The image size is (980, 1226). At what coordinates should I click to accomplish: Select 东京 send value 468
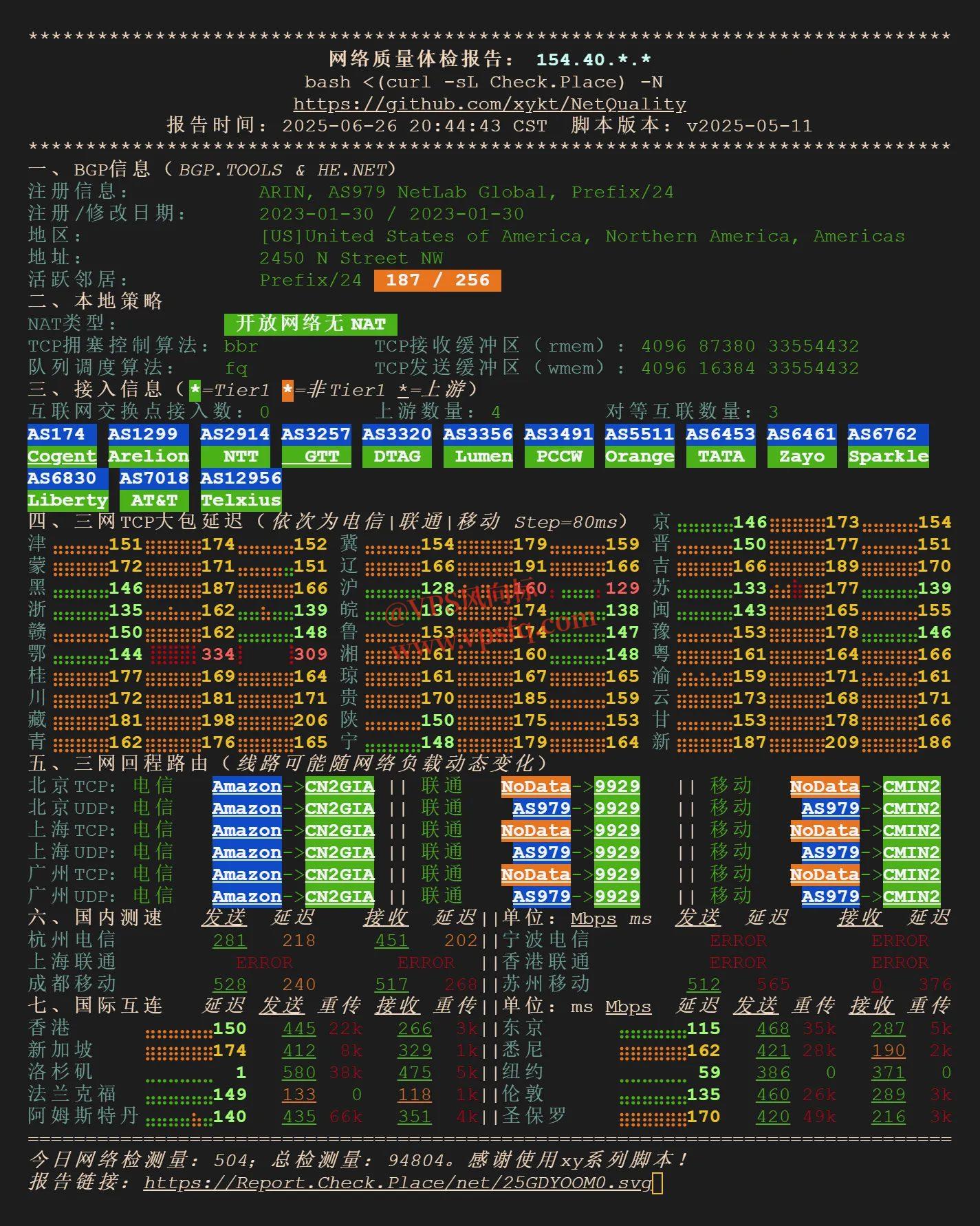[x=773, y=1029]
